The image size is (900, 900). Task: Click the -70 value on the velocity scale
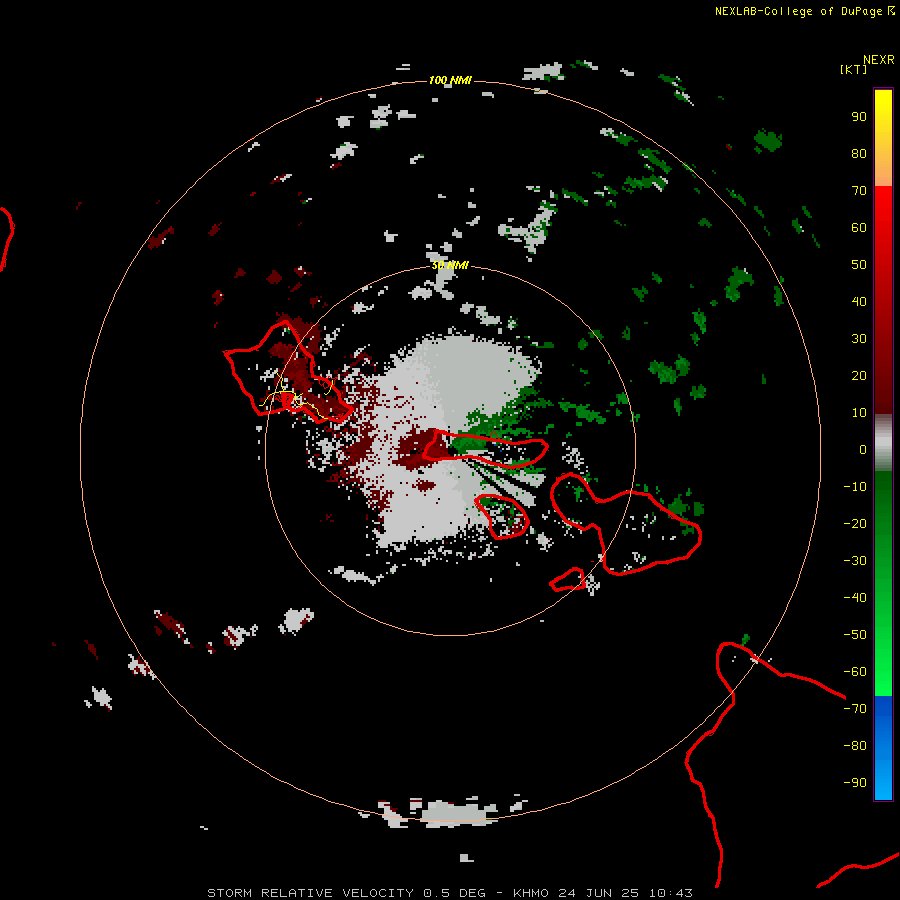click(x=855, y=709)
